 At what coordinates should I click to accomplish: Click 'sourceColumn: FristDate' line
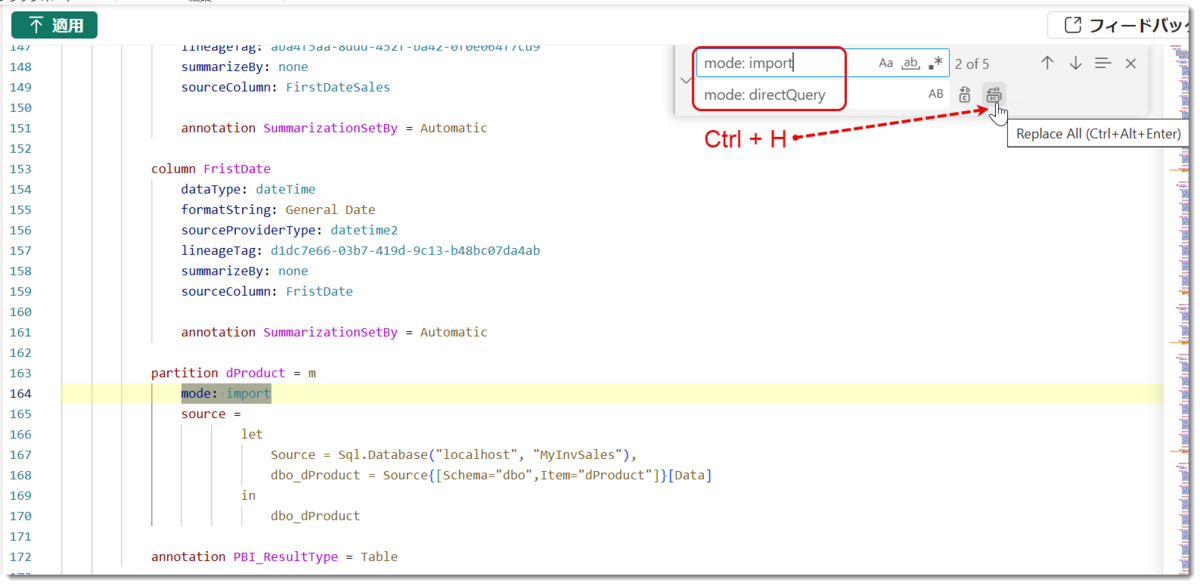click(x=267, y=292)
